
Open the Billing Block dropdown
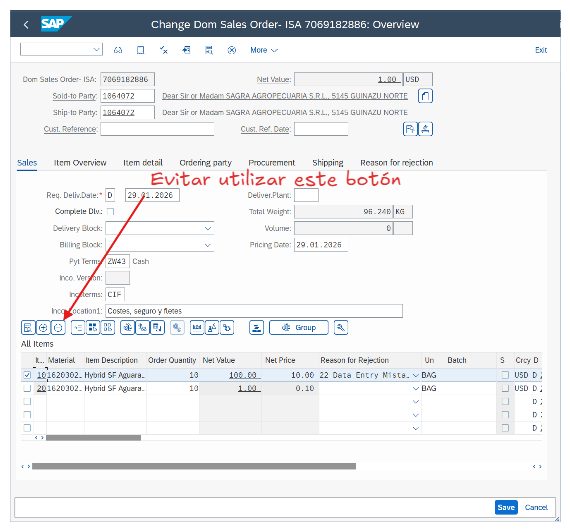pyautogui.click(x=208, y=245)
